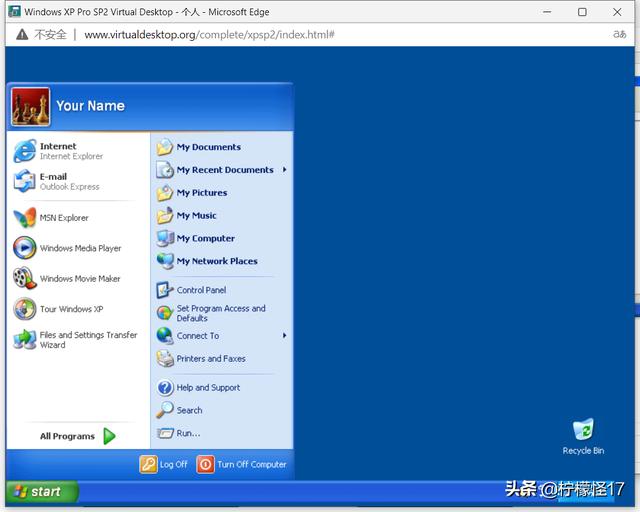The width and height of the screenshot is (640, 512).
Task: Click the My Pictures text label
Action: [202, 193]
